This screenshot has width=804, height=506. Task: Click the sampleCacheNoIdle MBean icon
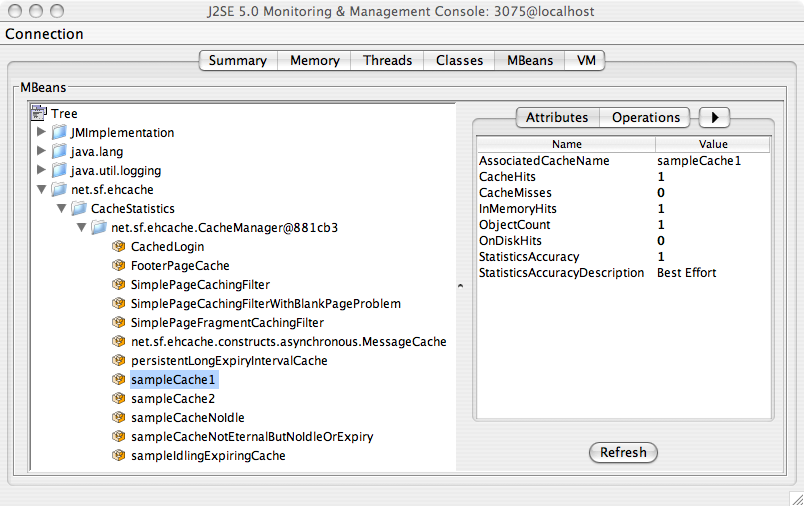click(118, 417)
